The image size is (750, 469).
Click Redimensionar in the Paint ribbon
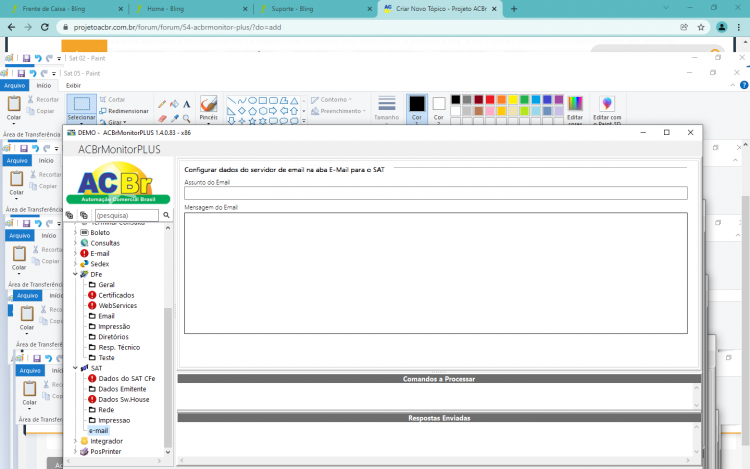(124, 111)
